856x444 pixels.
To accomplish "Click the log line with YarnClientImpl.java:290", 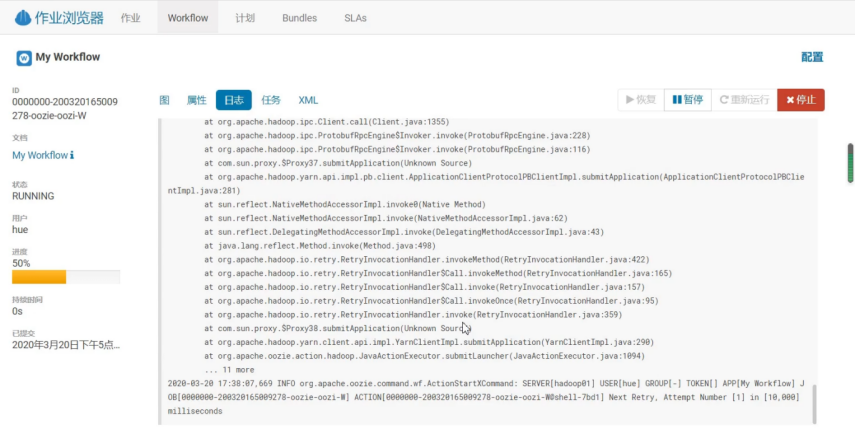I will point(429,342).
